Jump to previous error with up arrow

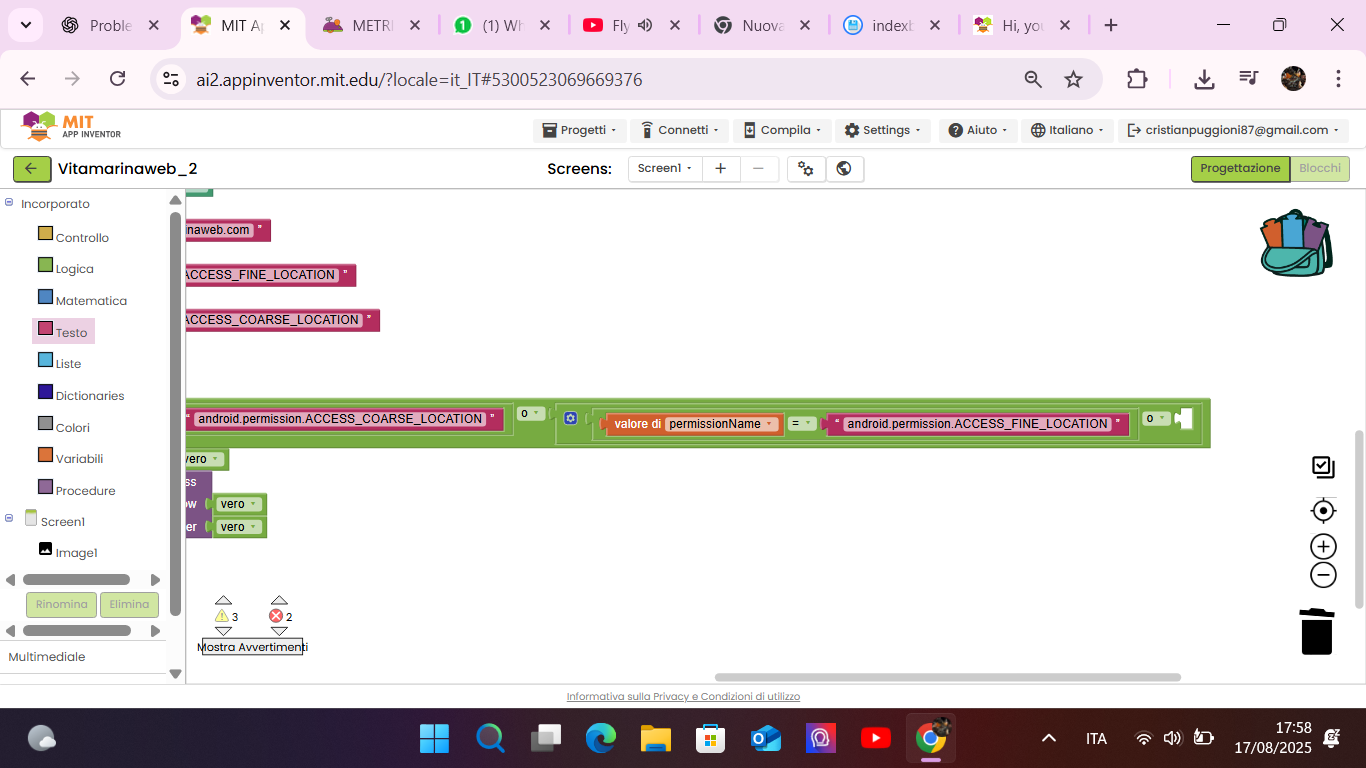click(279, 600)
